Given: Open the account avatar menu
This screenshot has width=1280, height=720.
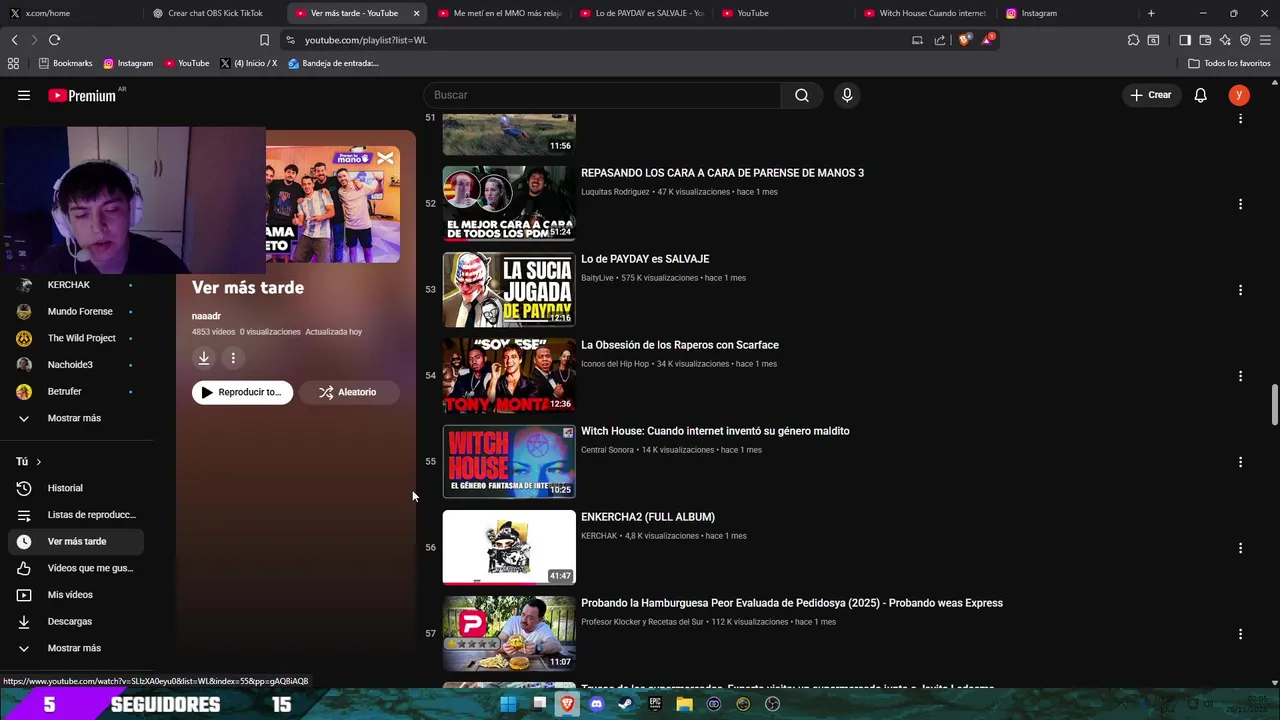Looking at the screenshot, I should (1239, 95).
